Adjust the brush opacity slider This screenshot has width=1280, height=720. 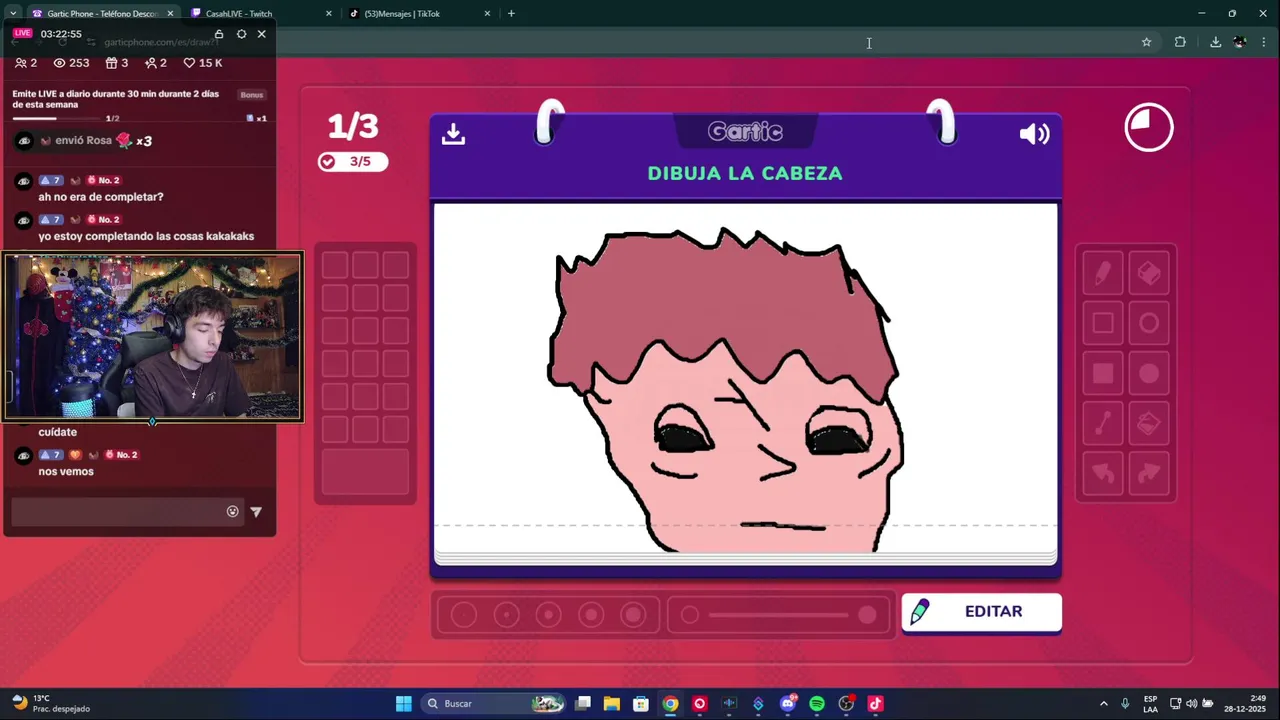[x=779, y=615]
